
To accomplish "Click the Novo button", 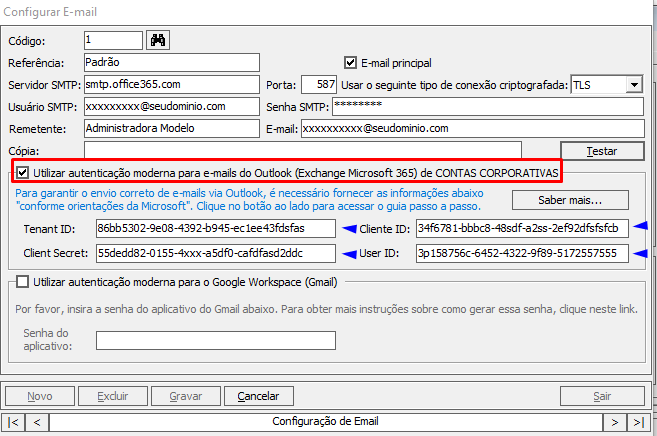I will click(40, 396).
